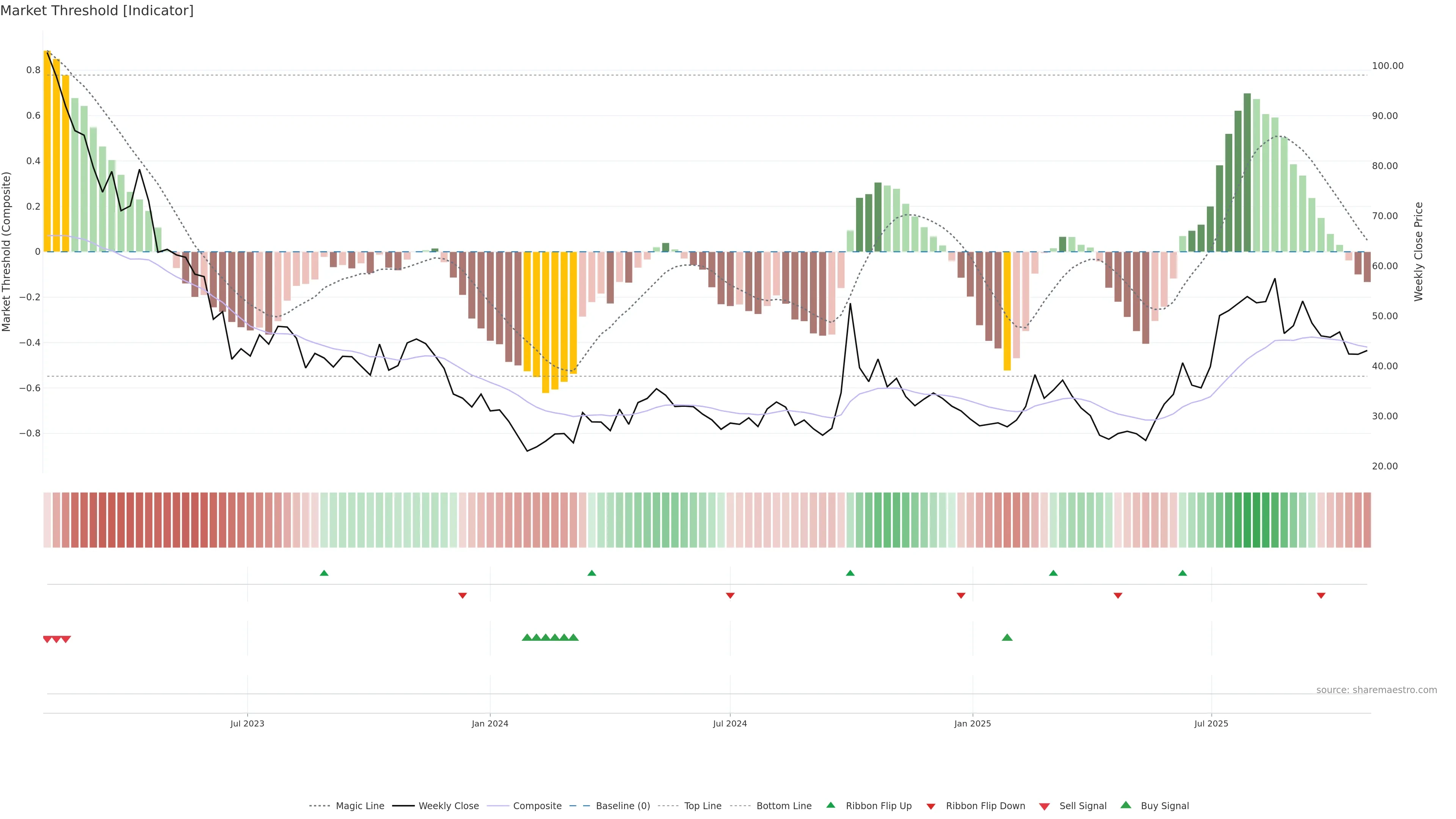Viewport: 1456px width, 819px height.
Task: Toggle the Composite legend item
Action: click(537, 806)
